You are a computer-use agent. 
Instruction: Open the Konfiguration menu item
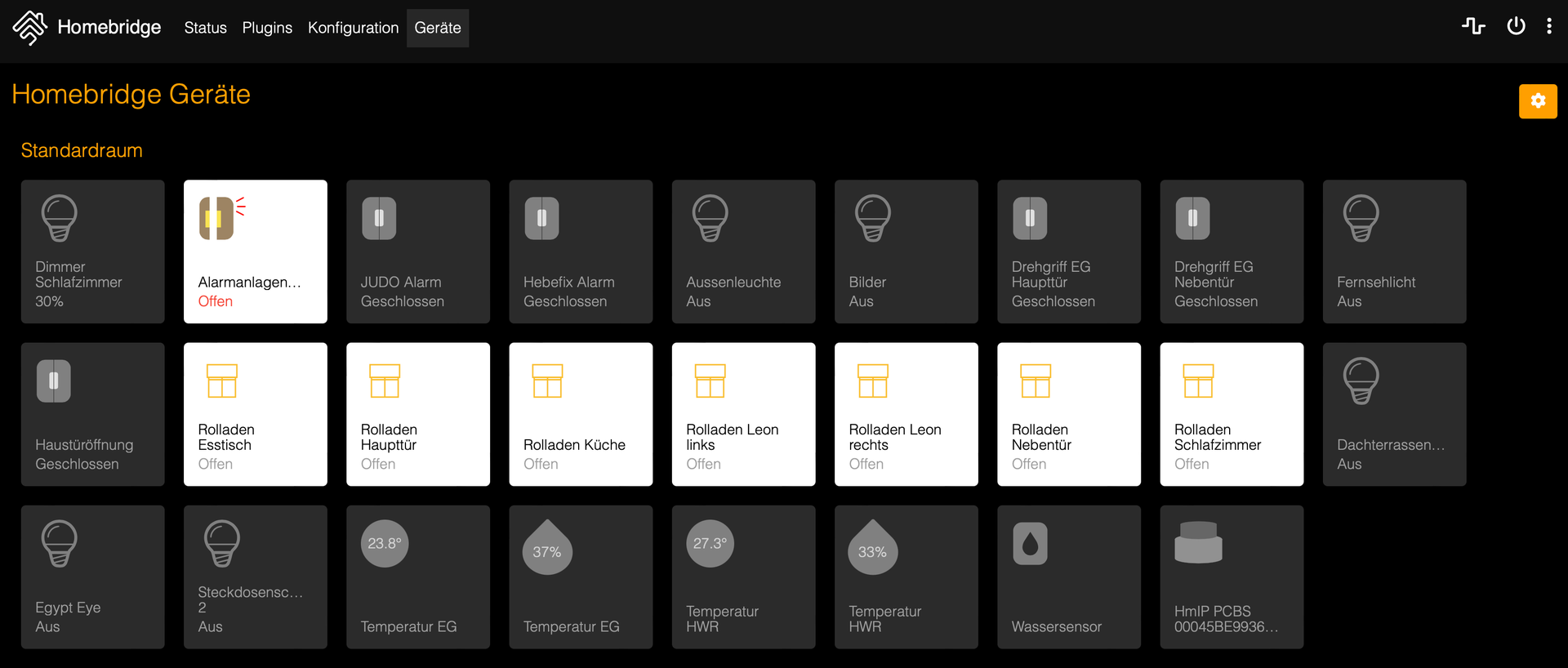[x=353, y=28]
